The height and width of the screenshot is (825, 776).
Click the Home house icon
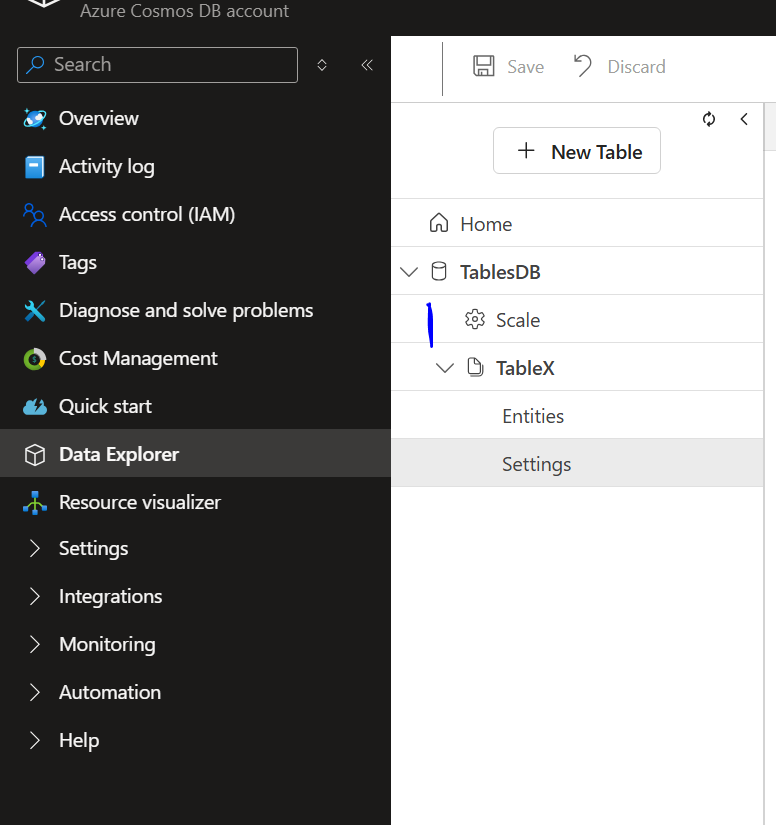point(439,223)
